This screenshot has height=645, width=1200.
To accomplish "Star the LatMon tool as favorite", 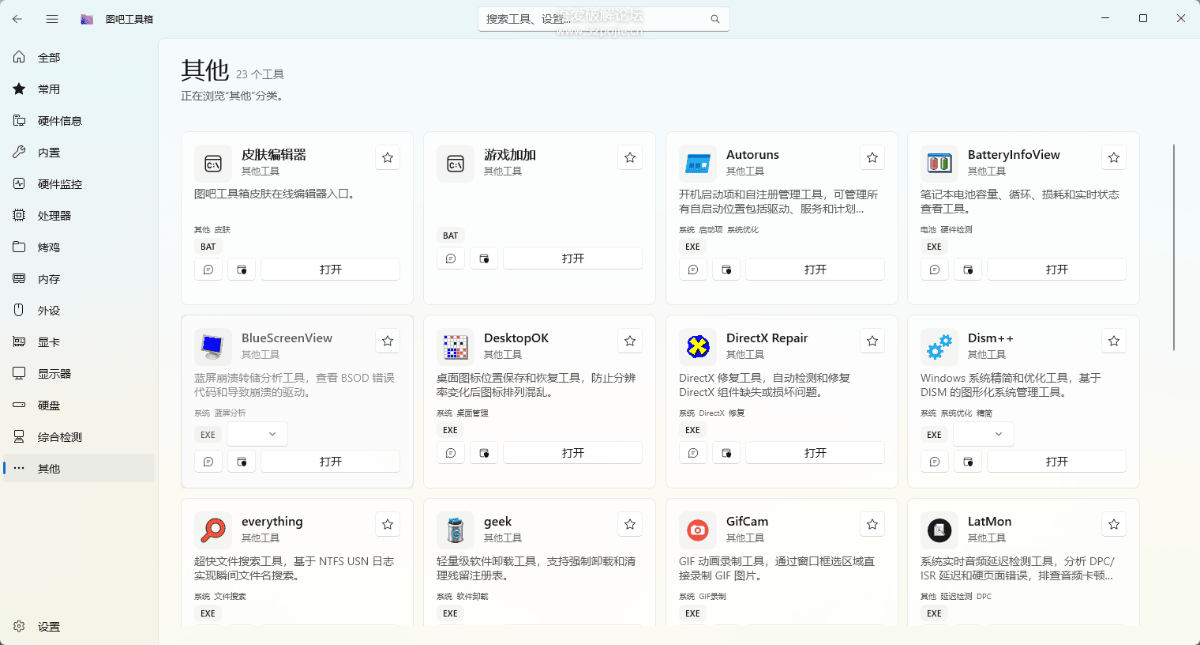I will coord(1114,524).
